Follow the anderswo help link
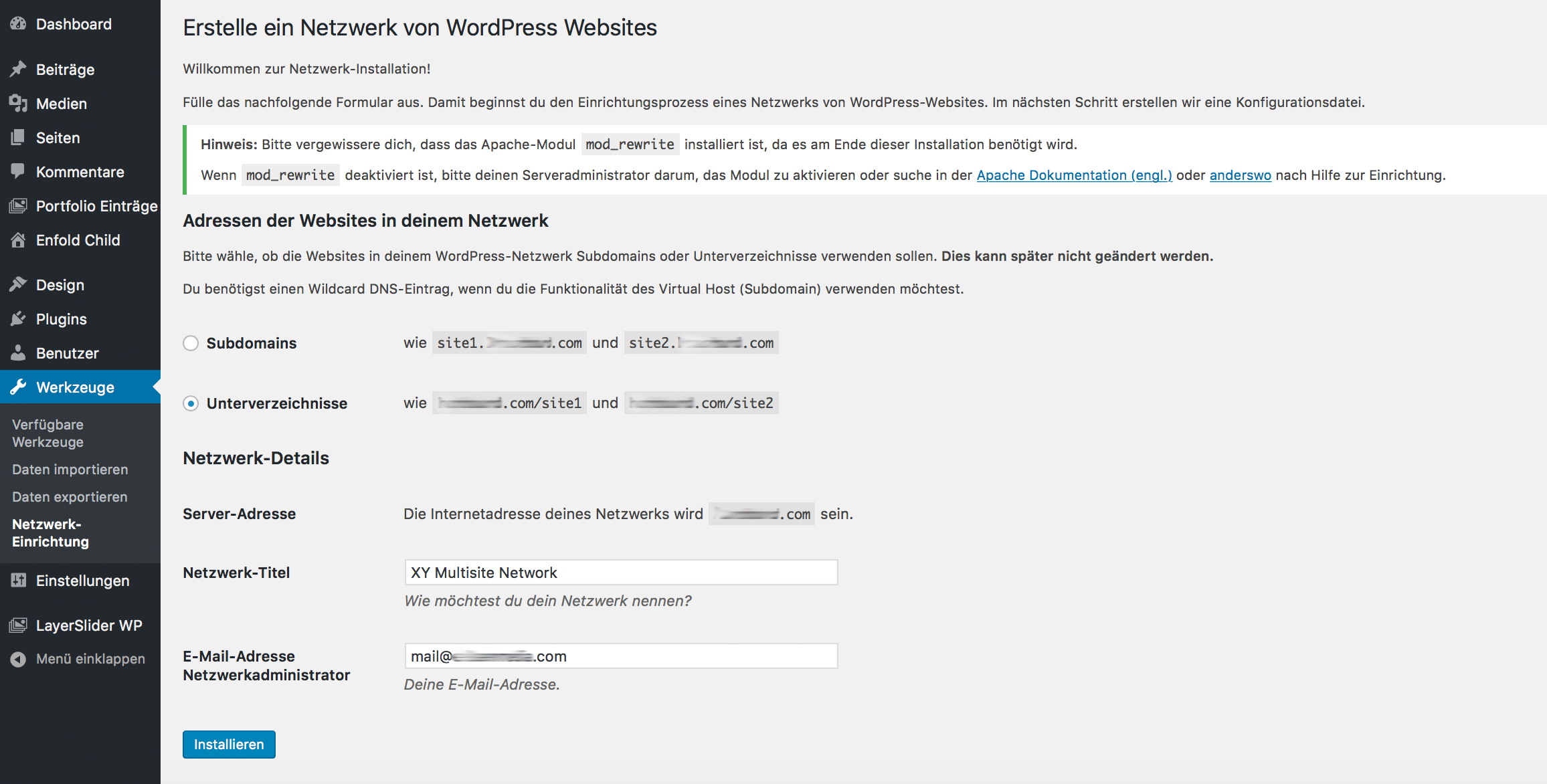This screenshot has width=1547, height=784. [x=1240, y=175]
